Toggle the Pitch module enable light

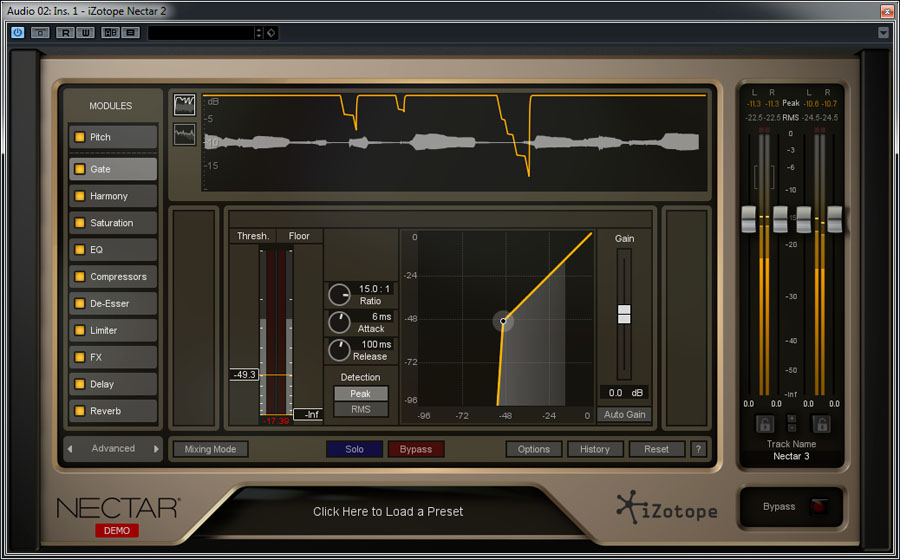(x=78, y=137)
